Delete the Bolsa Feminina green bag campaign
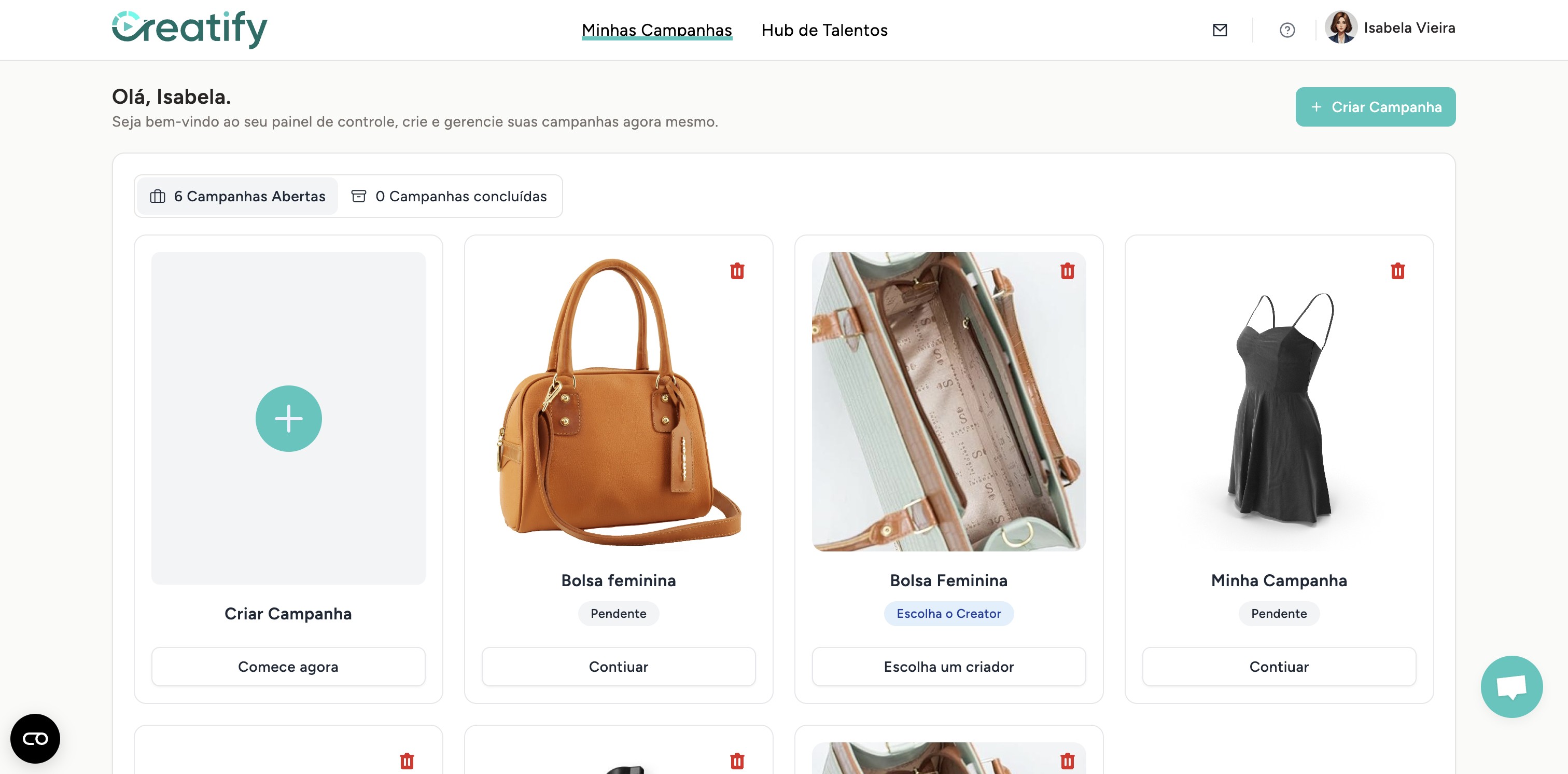The width and height of the screenshot is (1568, 774). pos(1067,271)
